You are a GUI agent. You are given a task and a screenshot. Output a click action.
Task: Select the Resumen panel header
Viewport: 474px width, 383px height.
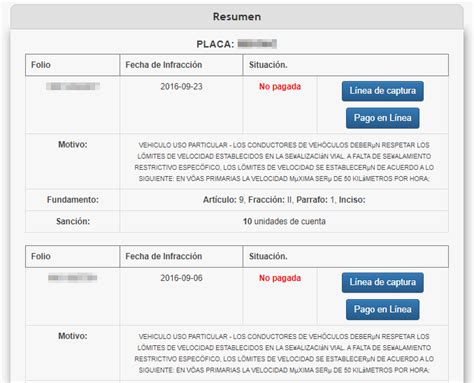[x=237, y=17]
